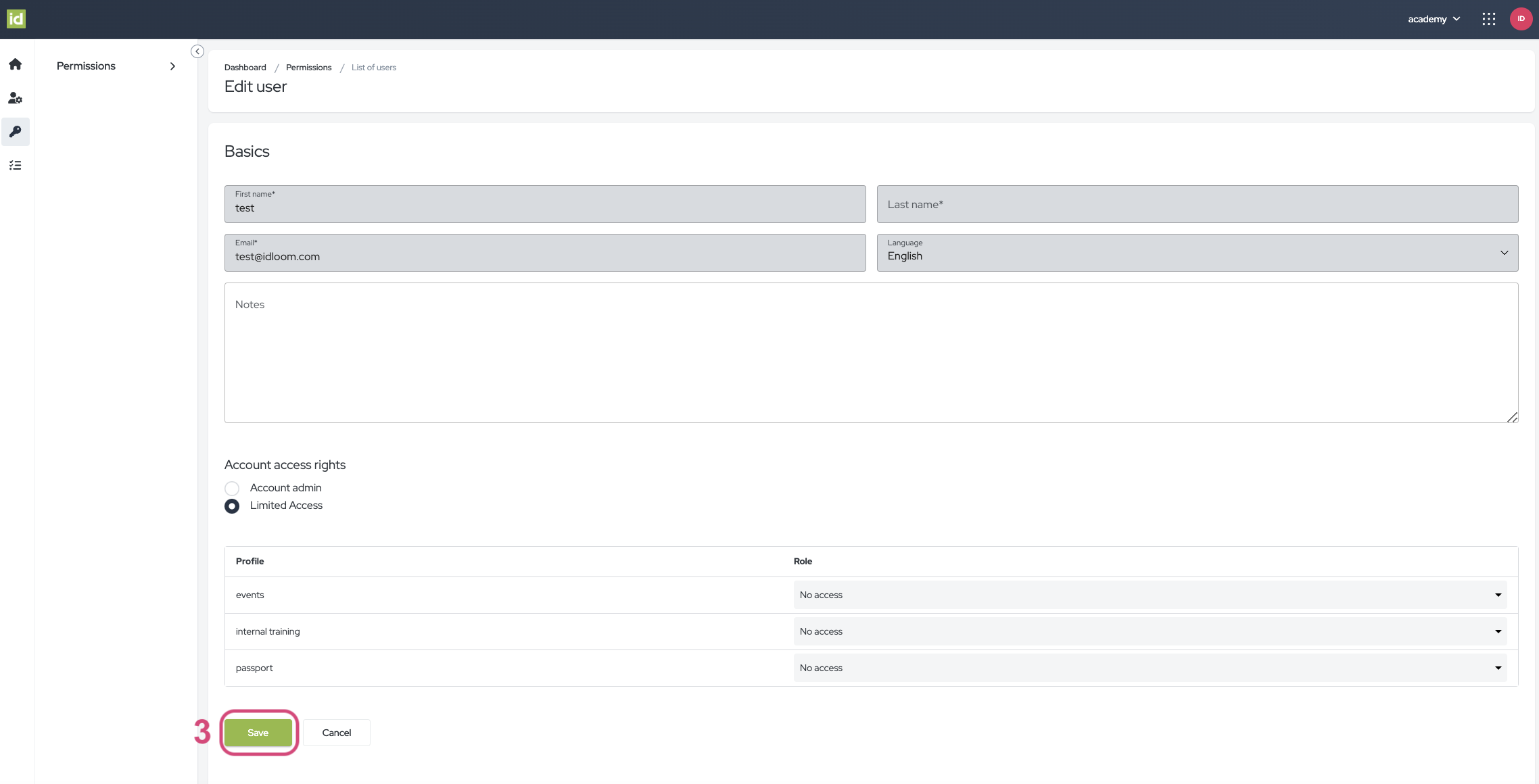
Task: Navigate to Dashboard breadcrumb link
Action: point(245,67)
